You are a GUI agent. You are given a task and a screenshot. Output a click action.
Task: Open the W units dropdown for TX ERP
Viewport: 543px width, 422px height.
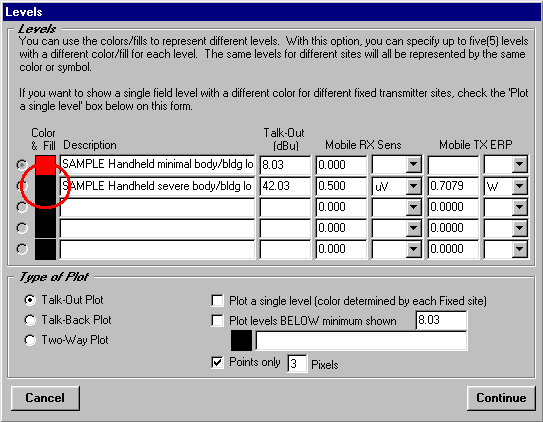[x=520, y=186]
